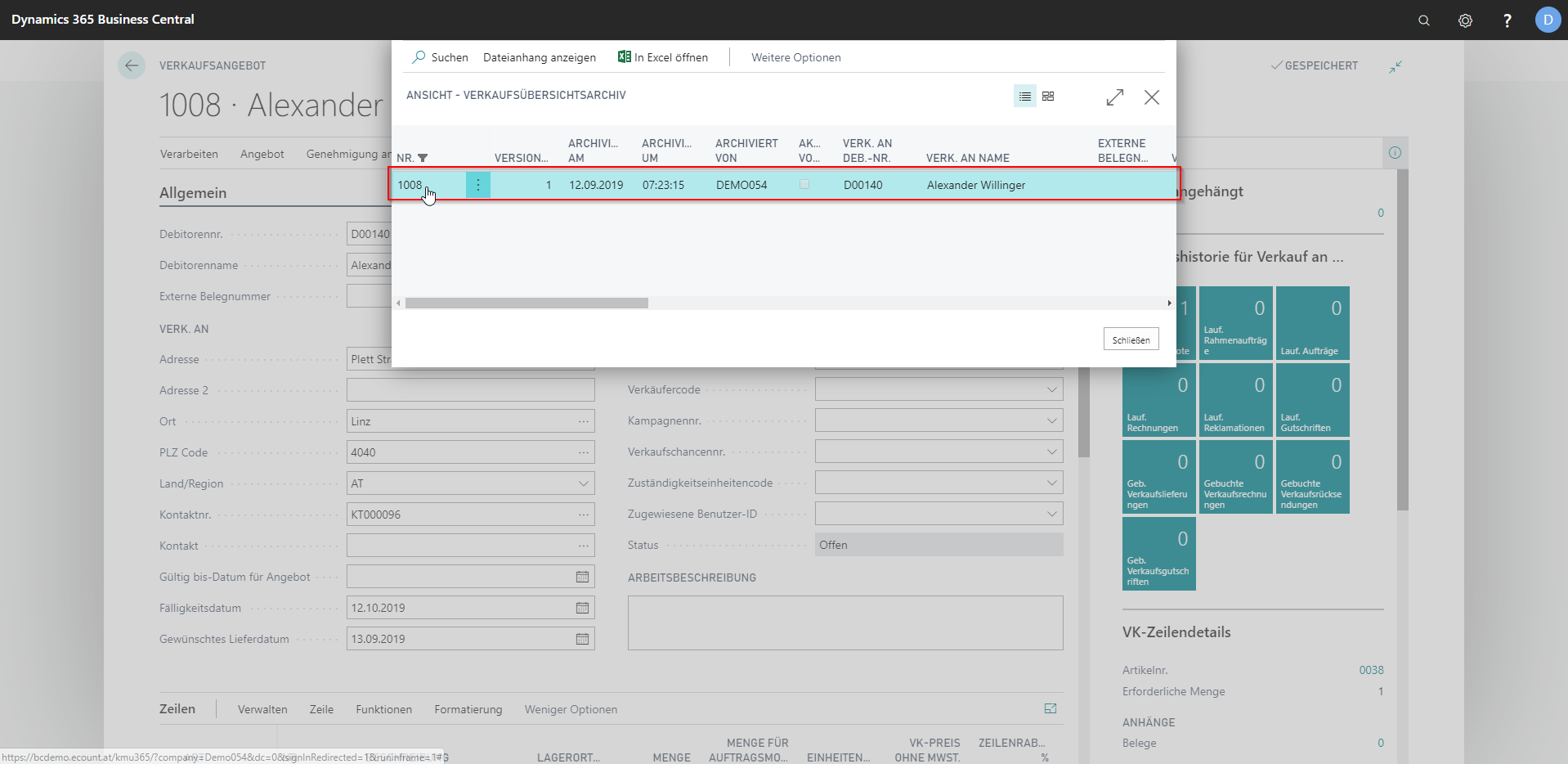1568x764 pixels.
Task: Open the Kontakt lookup ellipsis
Action: [x=583, y=546]
